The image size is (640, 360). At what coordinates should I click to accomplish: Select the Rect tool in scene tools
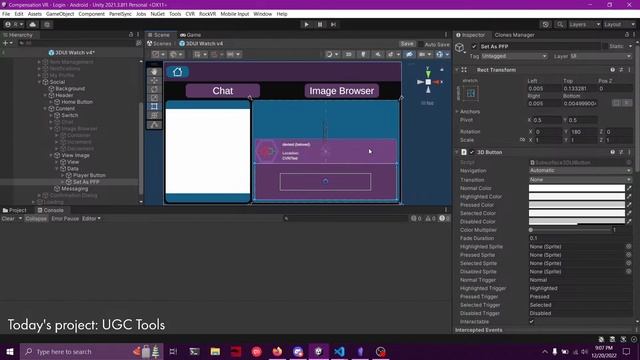point(154,107)
